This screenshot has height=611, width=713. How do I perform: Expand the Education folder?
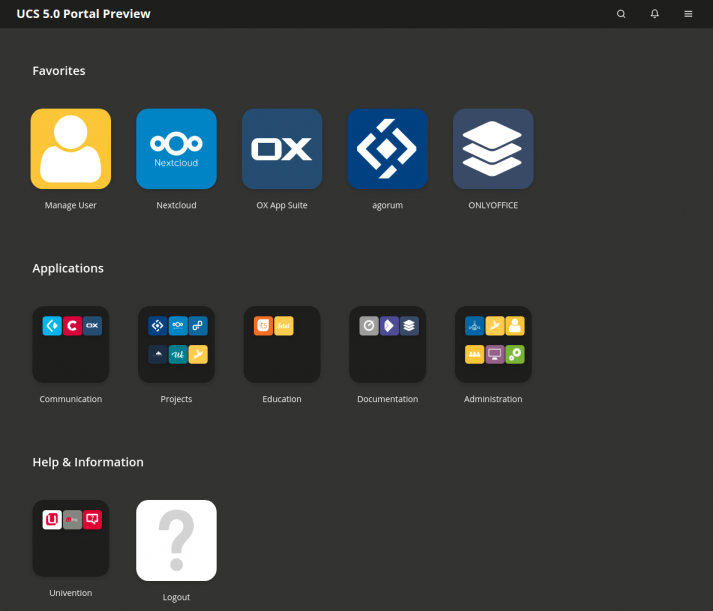282,344
